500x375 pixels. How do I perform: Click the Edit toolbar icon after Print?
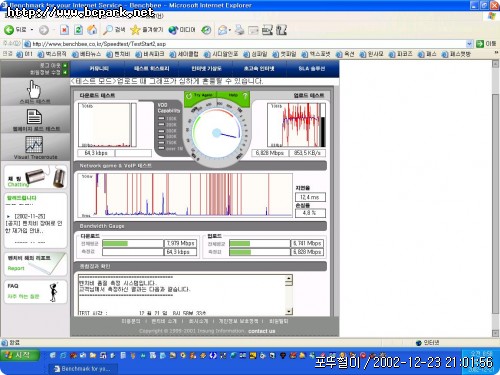(253, 30)
